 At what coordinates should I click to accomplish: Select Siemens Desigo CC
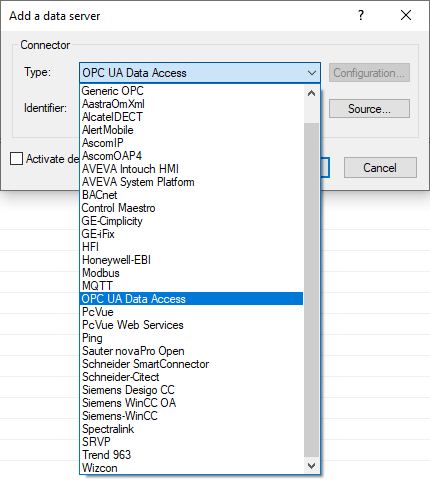(x=192, y=390)
